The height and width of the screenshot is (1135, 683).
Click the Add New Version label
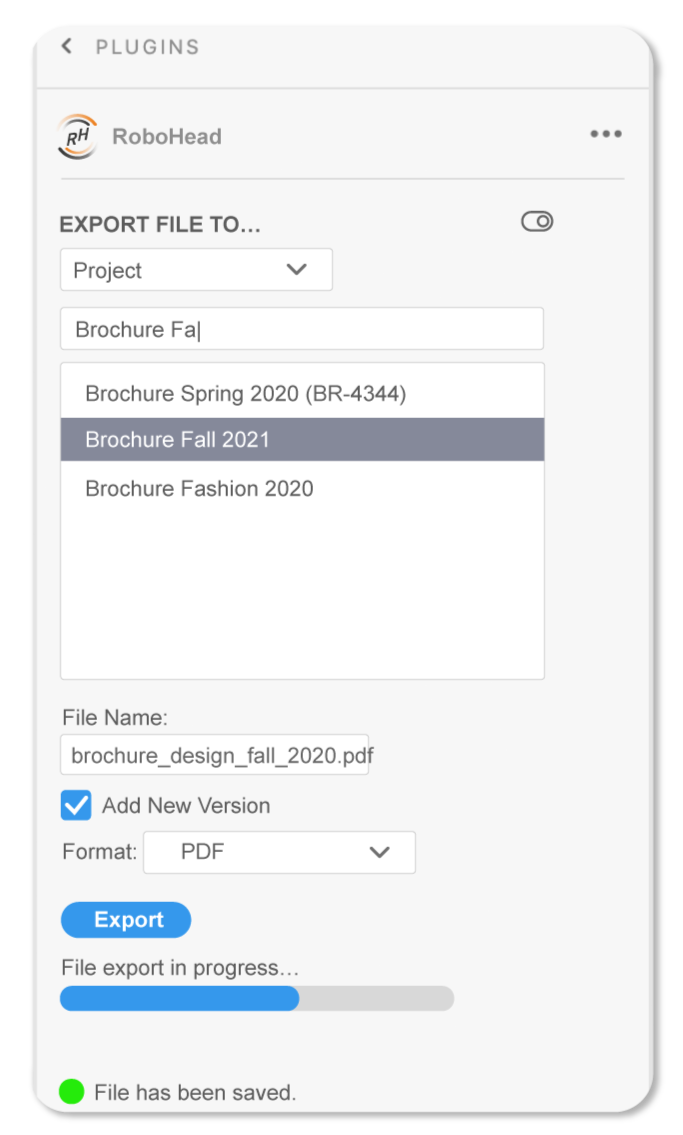tap(186, 806)
